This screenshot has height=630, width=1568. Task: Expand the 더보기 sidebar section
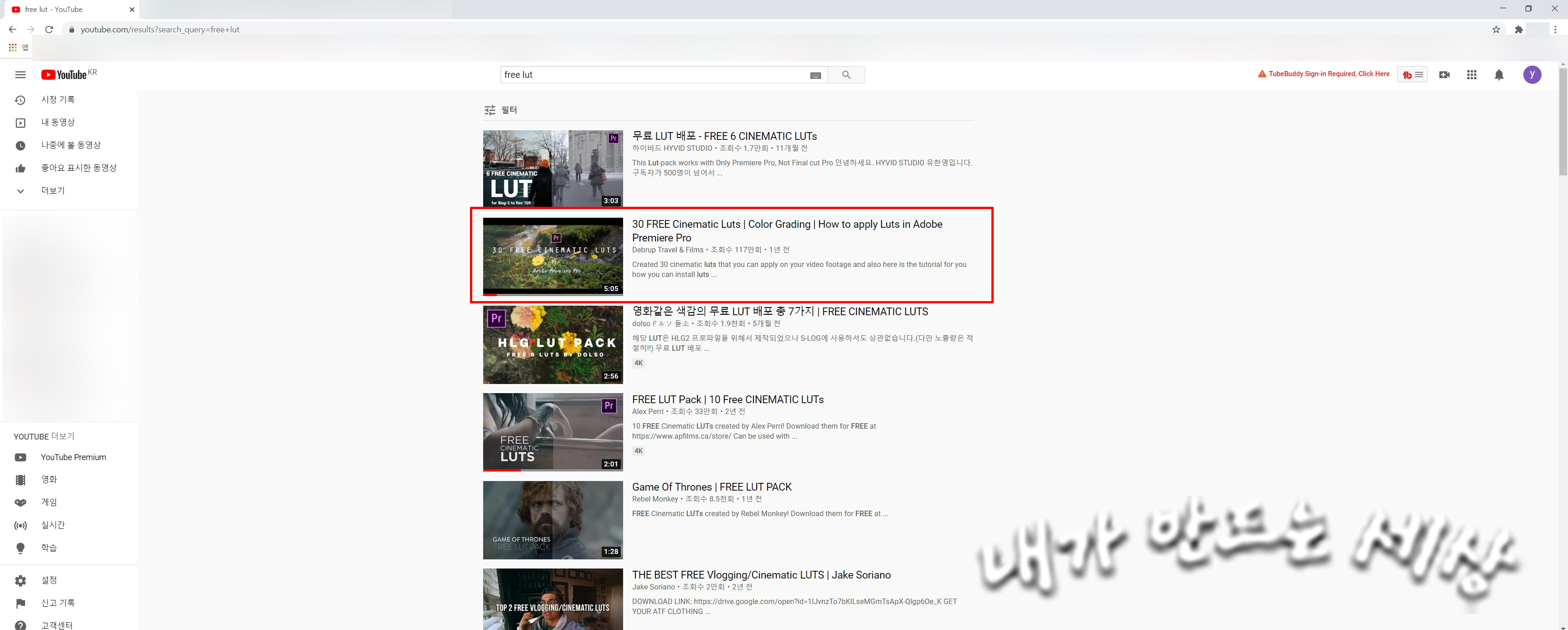pos(52,191)
